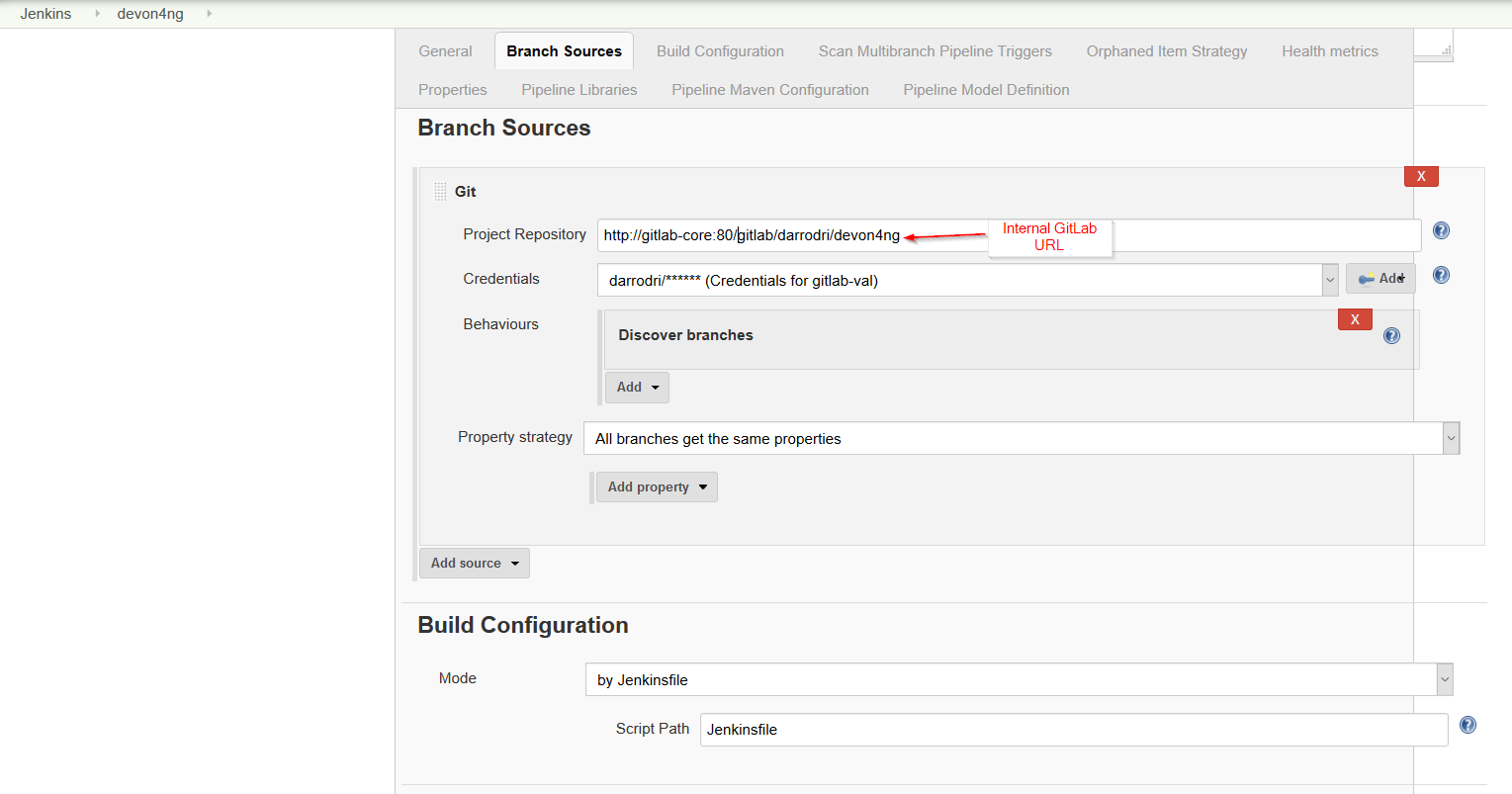Screen dimensions: 1512x794
Task: Click help icon for Script Path
Action: [x=1468, y=725]
